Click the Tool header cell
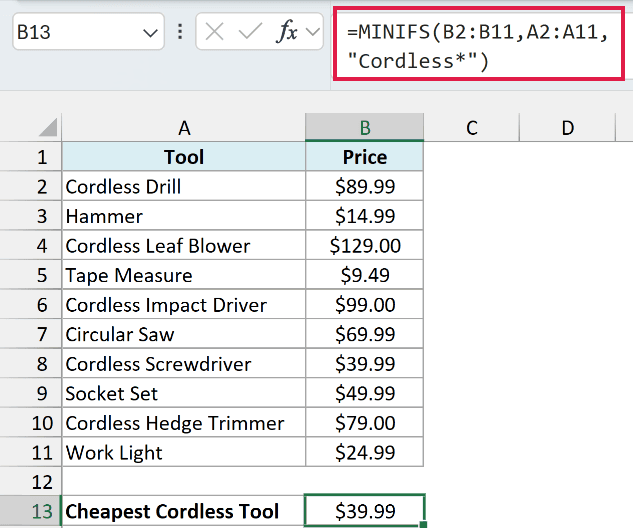Viewport: 633px width, 528px height. pyautogui.click(x=184, y=157)
